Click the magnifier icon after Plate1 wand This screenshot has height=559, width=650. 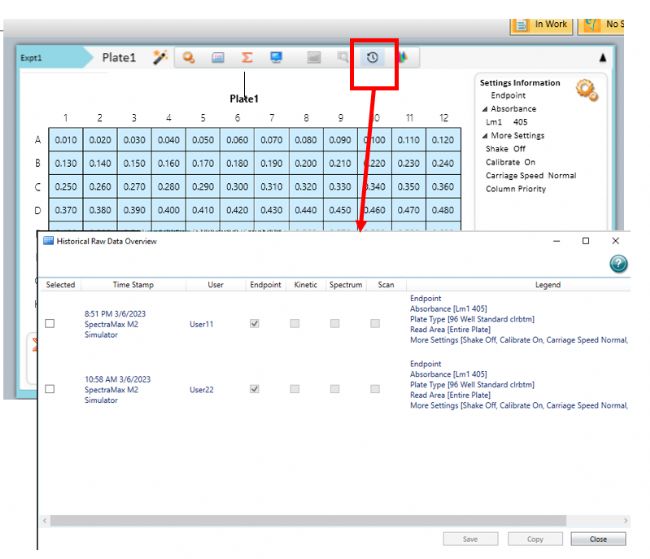[x=188, y=58]
